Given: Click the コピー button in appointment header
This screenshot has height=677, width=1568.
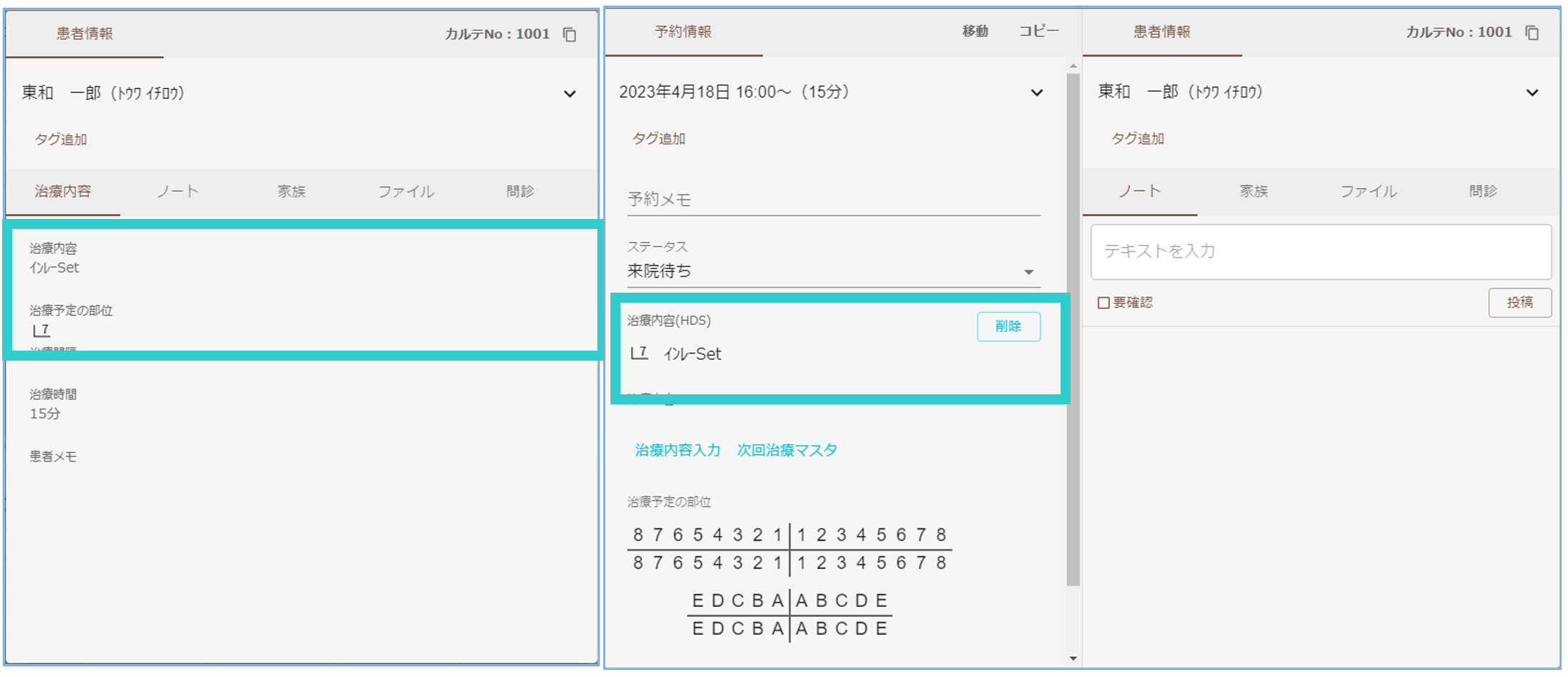Looking at the screenshot, I should tap(1038, 31).
